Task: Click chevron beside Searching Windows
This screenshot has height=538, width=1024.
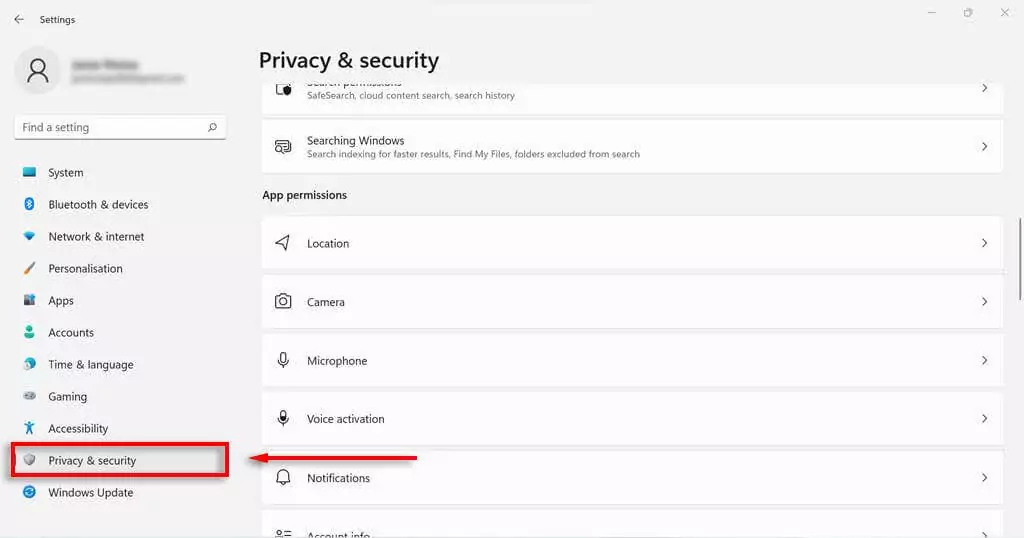Action: pos(984,147)
